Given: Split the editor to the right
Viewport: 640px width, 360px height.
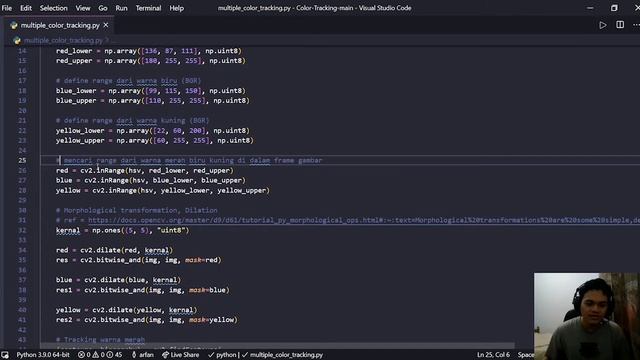Looking at the screenshot, I should 620,25.
